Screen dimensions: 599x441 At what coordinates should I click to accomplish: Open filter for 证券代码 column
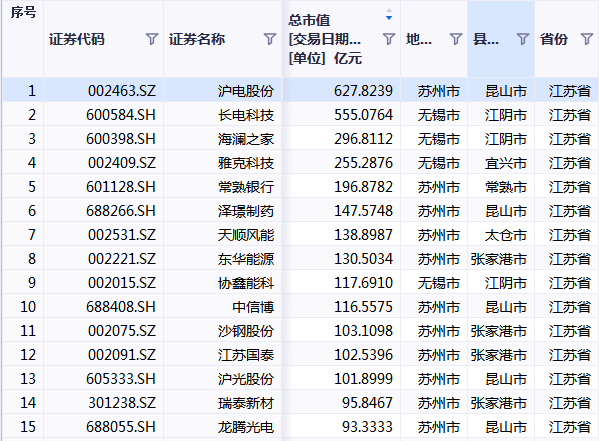click(152, 39)
